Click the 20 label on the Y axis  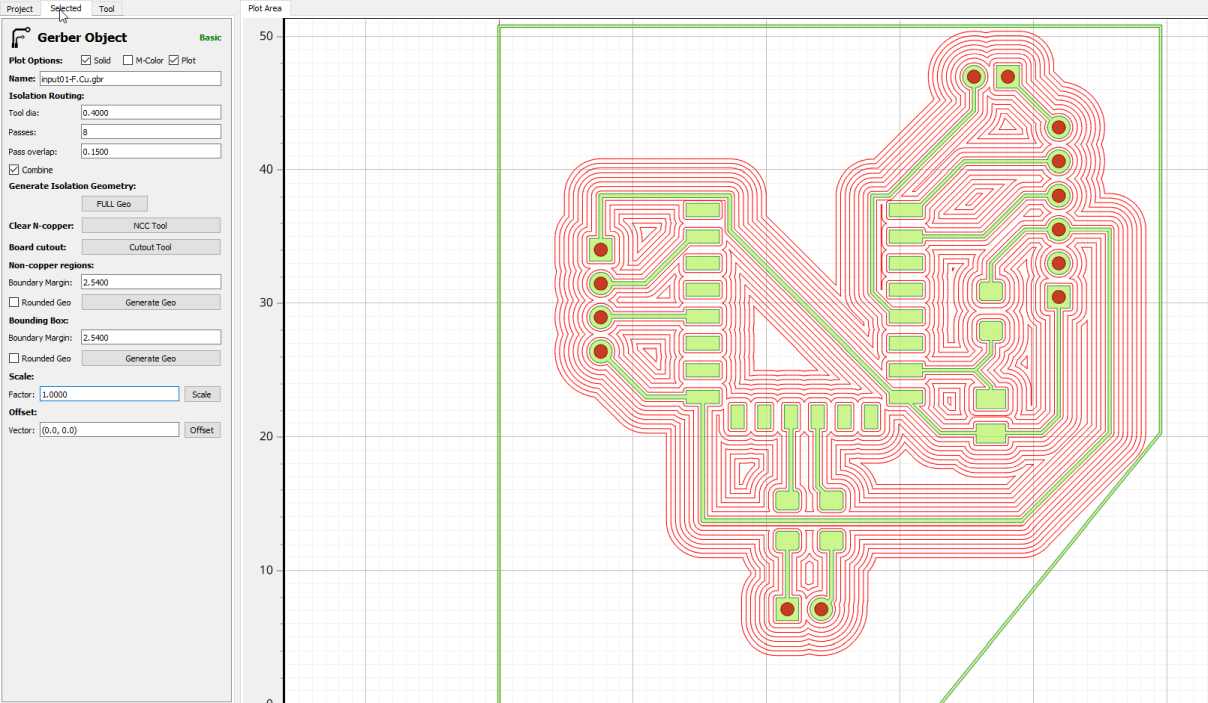point(266,437)
